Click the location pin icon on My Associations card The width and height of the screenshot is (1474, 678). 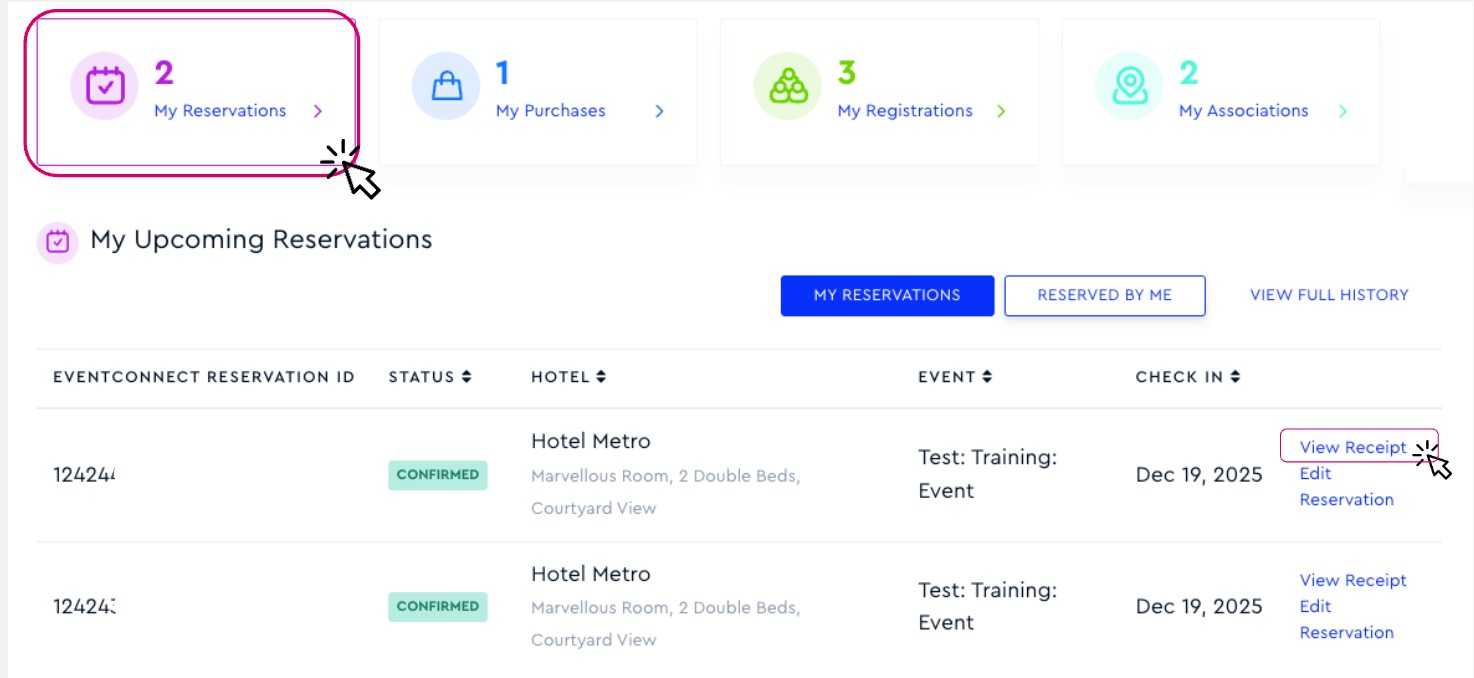click(x=1128, y=85)
